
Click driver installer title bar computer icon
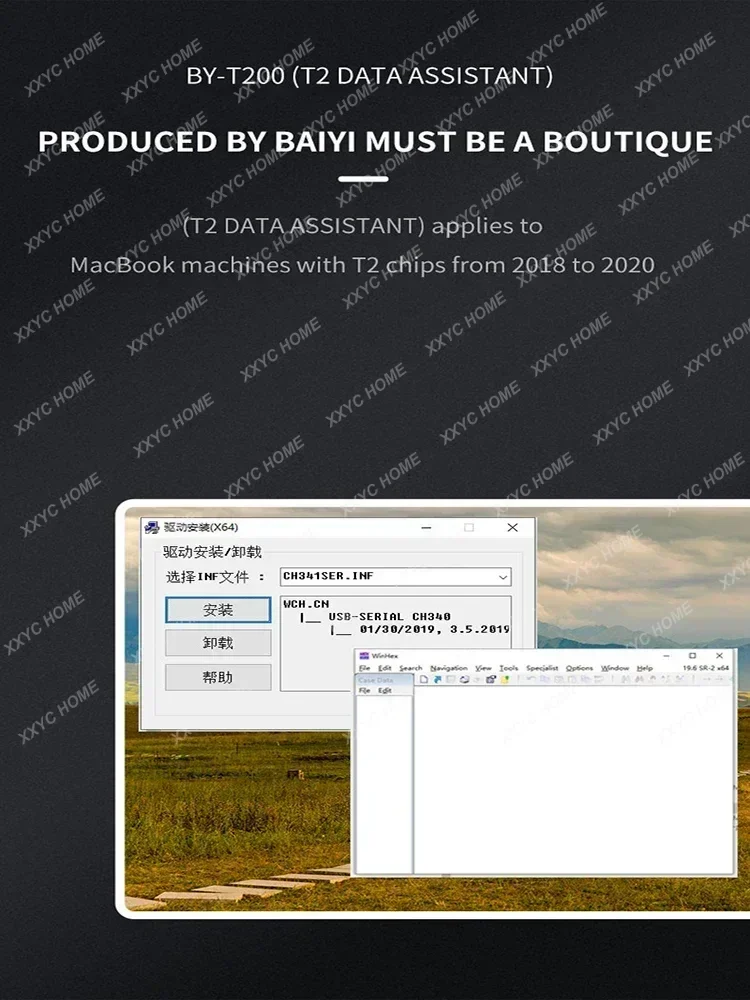tap(152, 527)
